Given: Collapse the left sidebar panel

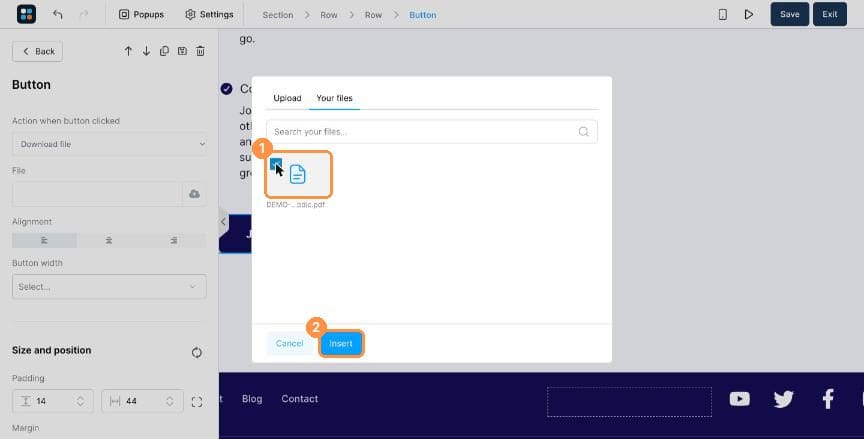Looking at the screenshot, I should point(223,222).
